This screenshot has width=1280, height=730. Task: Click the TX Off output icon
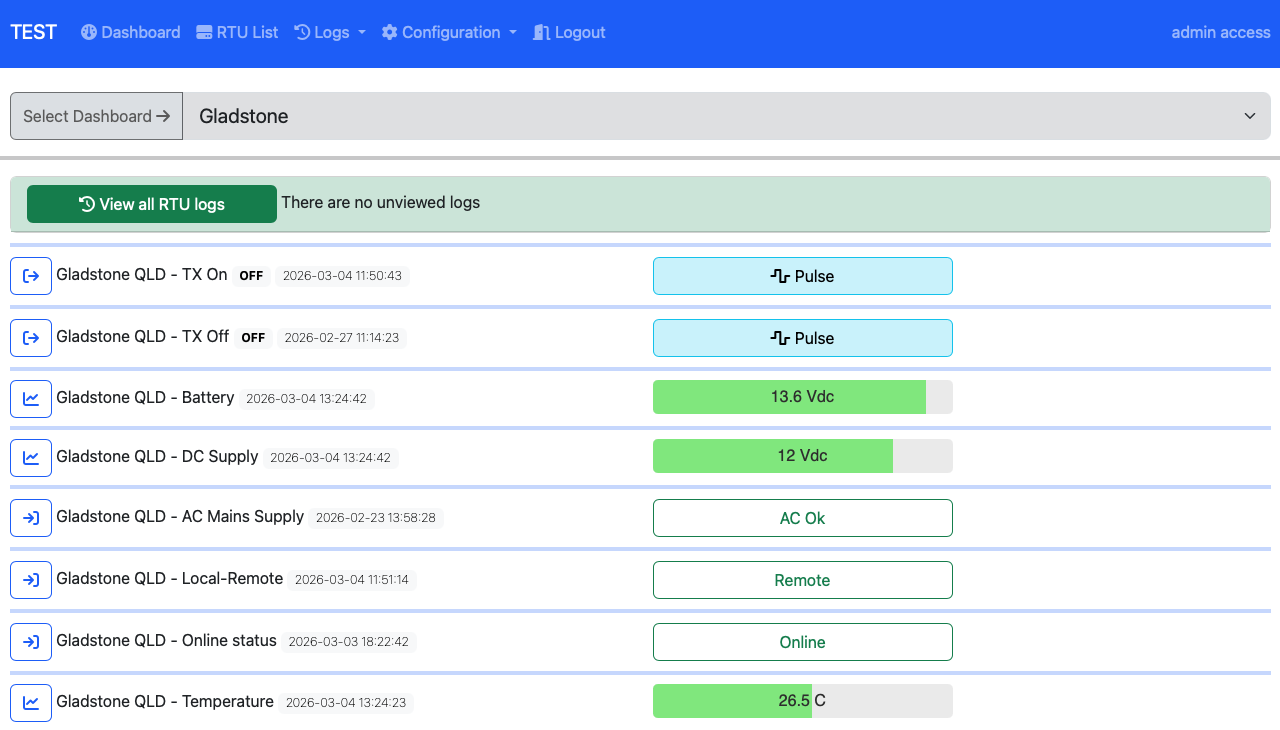[31, 338]
